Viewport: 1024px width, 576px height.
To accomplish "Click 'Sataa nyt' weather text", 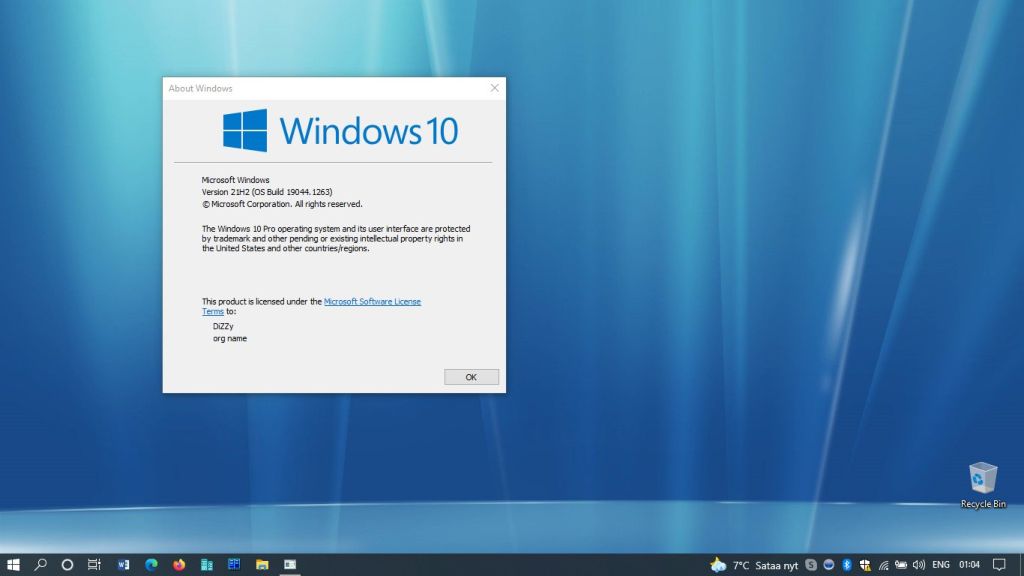I will pyautogui.click(x=776, y=566).
